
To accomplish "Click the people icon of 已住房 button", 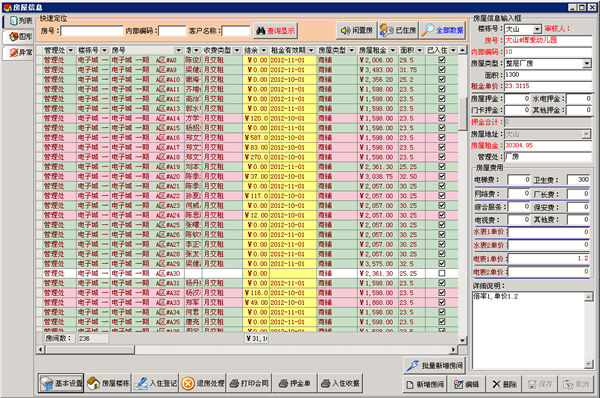I will pos(386,30).
